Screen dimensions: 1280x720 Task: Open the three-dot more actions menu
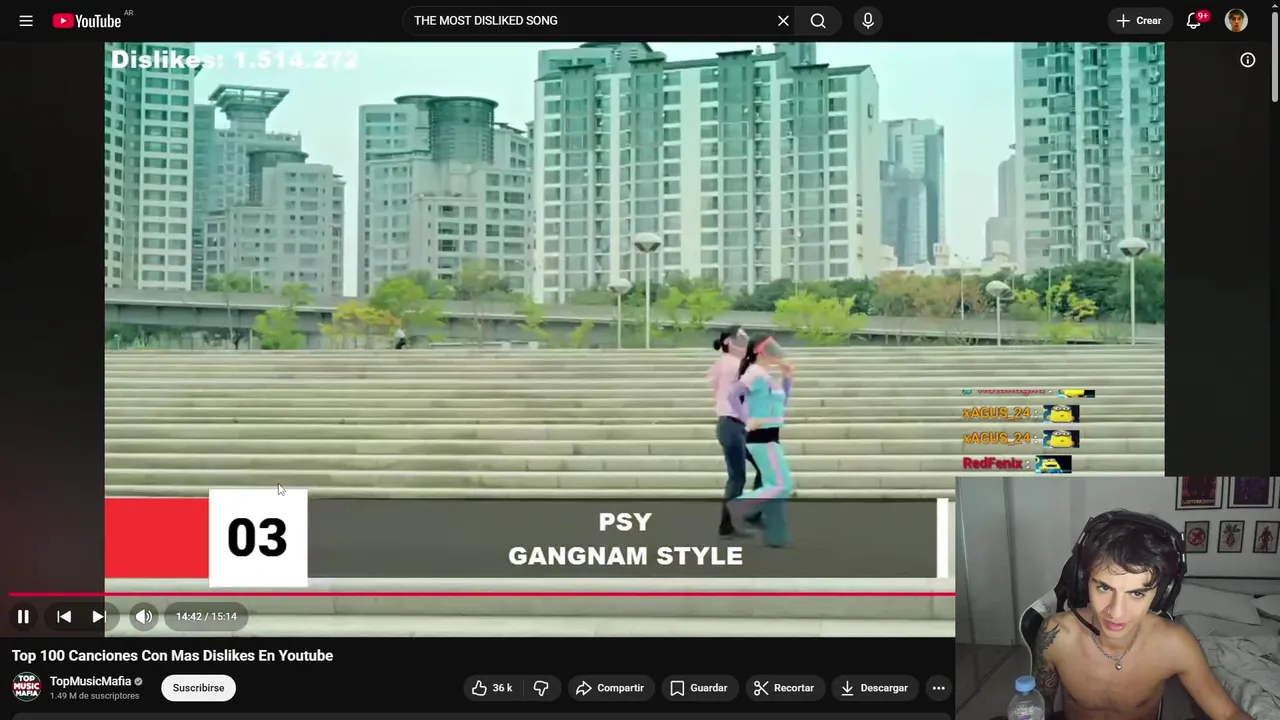point(938,688)
